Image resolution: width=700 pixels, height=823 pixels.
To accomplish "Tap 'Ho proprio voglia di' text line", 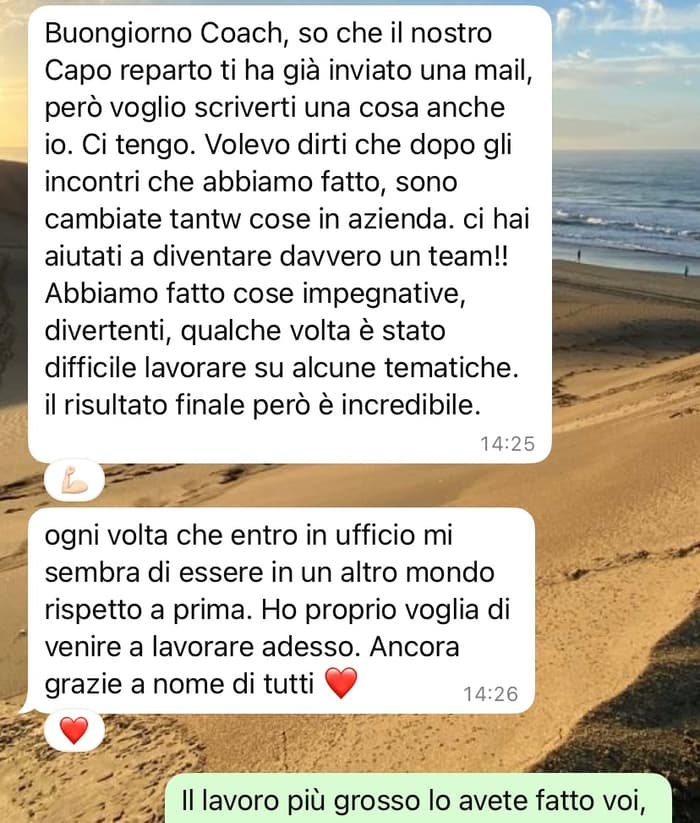I will pos(386,610).
